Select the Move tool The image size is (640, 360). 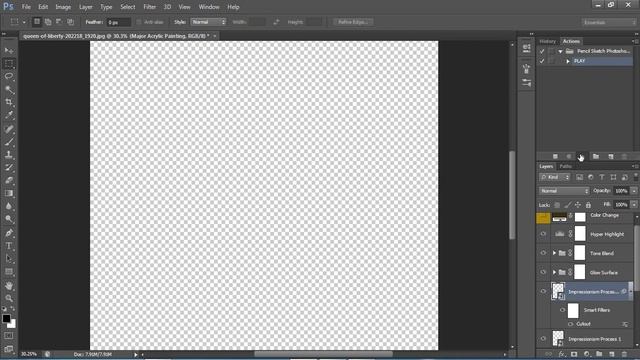pyautogui.click(x=9, y=51)
